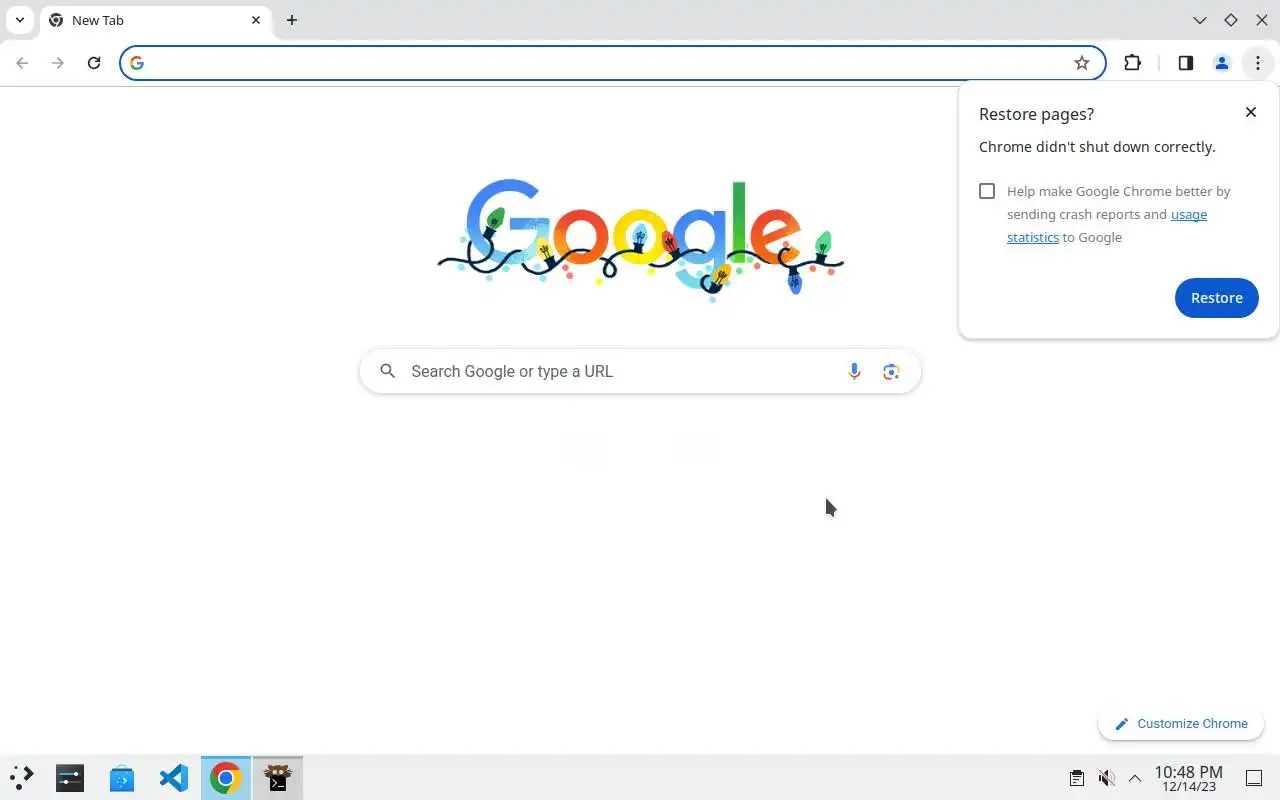
Task: Close the New Tab tab
Action: (x=256, y=20)
